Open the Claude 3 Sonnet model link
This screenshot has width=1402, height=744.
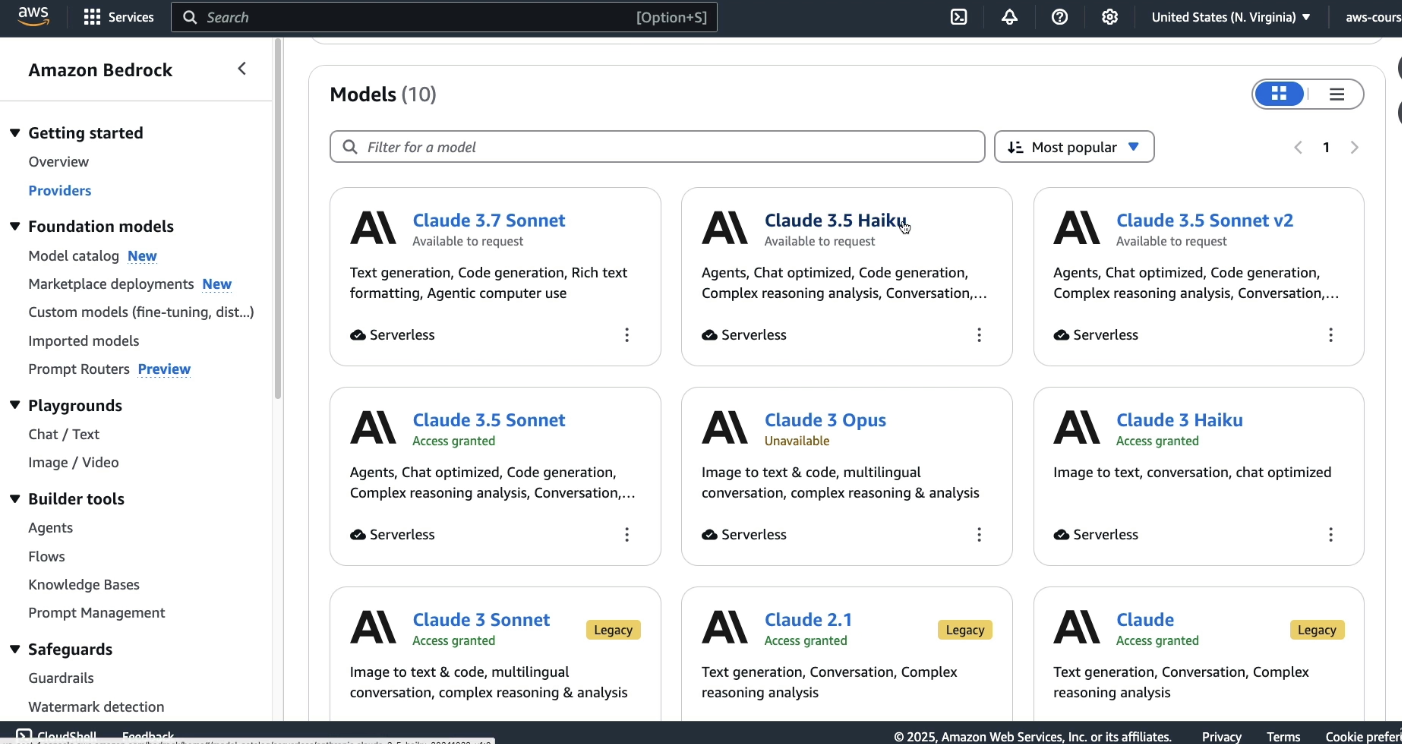[x=481, y=620]
